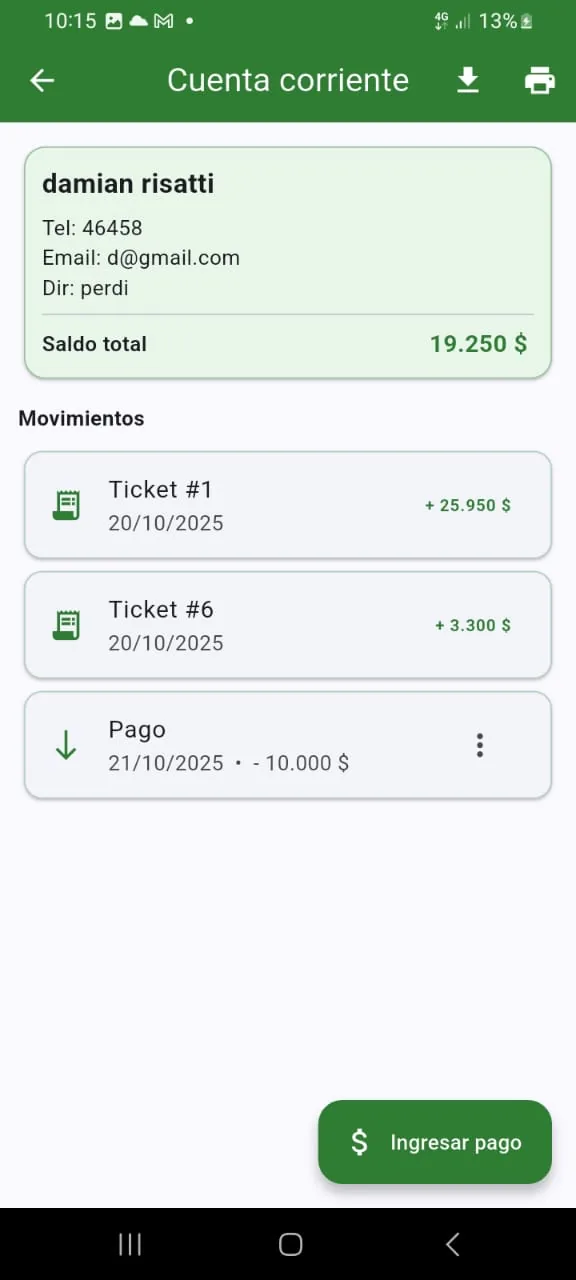Tap the print icon to print the account
Viewport: 576px width, 1280px height.
pos(540,80)
